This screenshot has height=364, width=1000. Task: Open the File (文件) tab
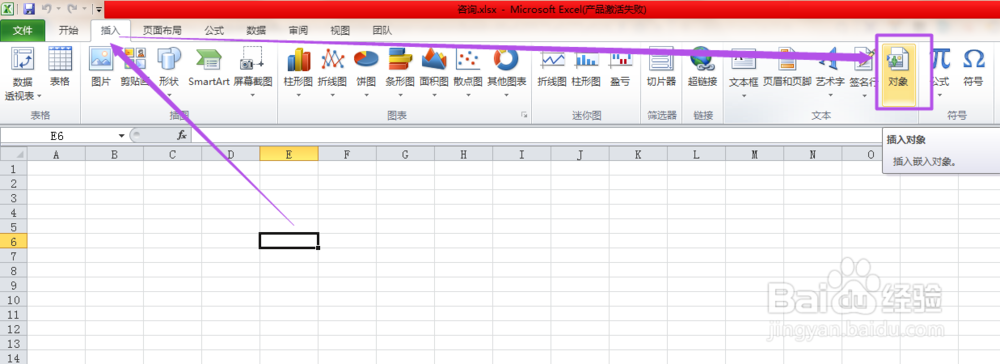tap(23, 30)
